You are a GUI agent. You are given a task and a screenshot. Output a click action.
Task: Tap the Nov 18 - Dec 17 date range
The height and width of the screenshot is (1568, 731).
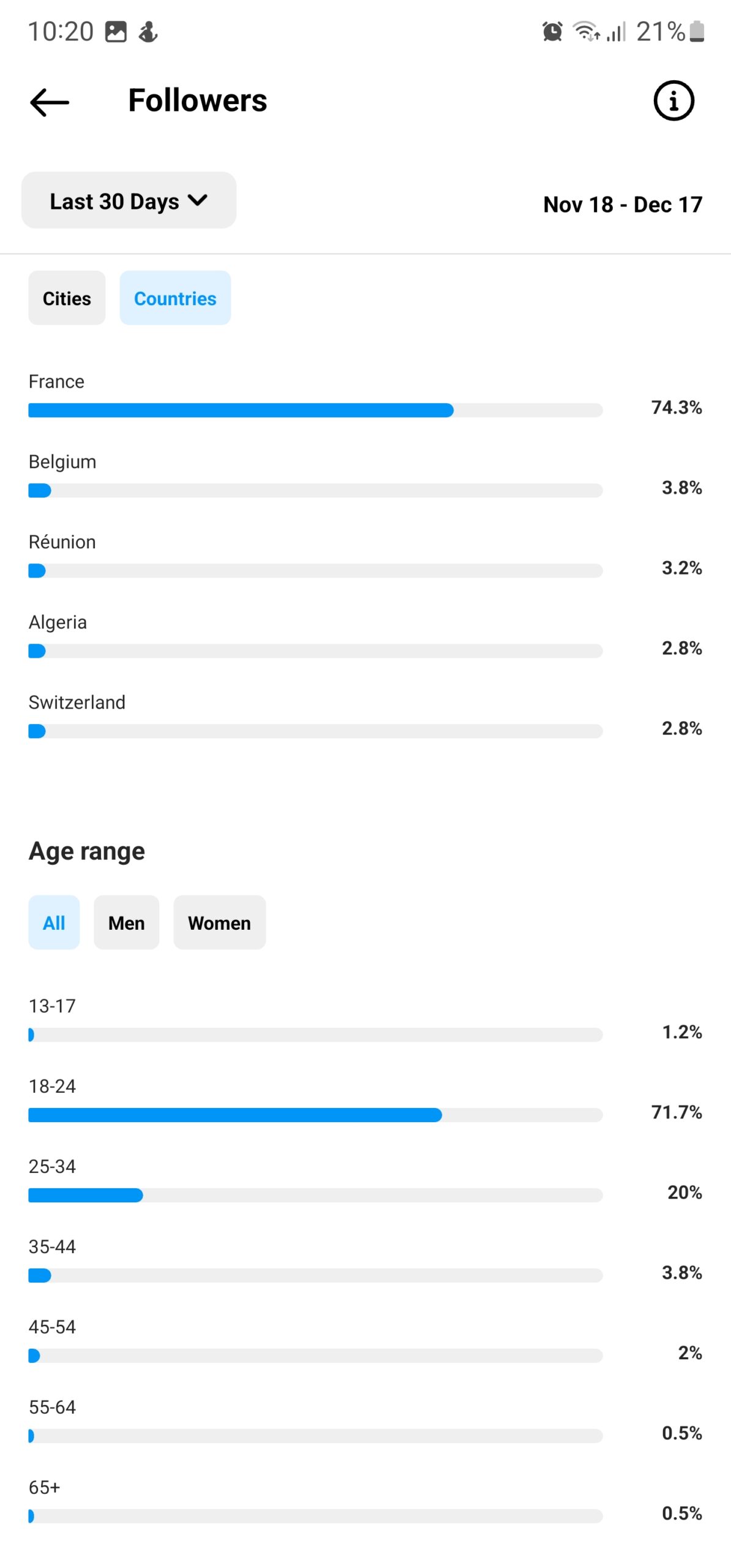click(622, 205)
